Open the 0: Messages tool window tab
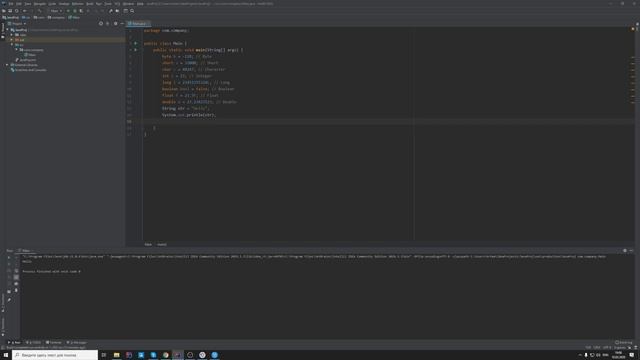 (76, 342)
